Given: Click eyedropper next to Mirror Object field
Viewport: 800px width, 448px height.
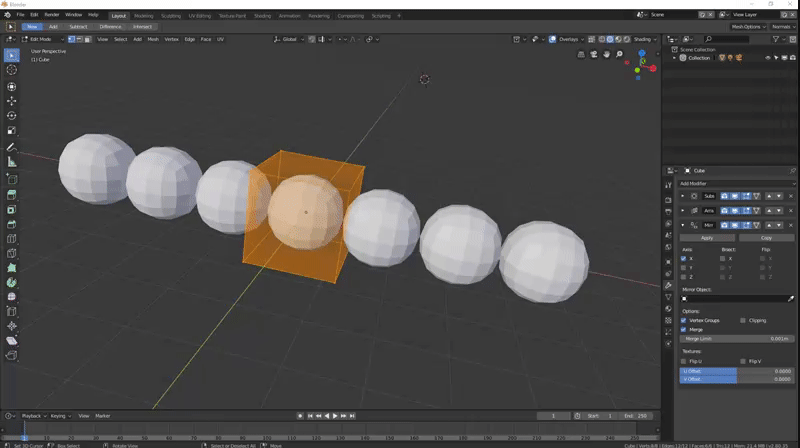Looking at the screenshot, I should click(791, 298).
